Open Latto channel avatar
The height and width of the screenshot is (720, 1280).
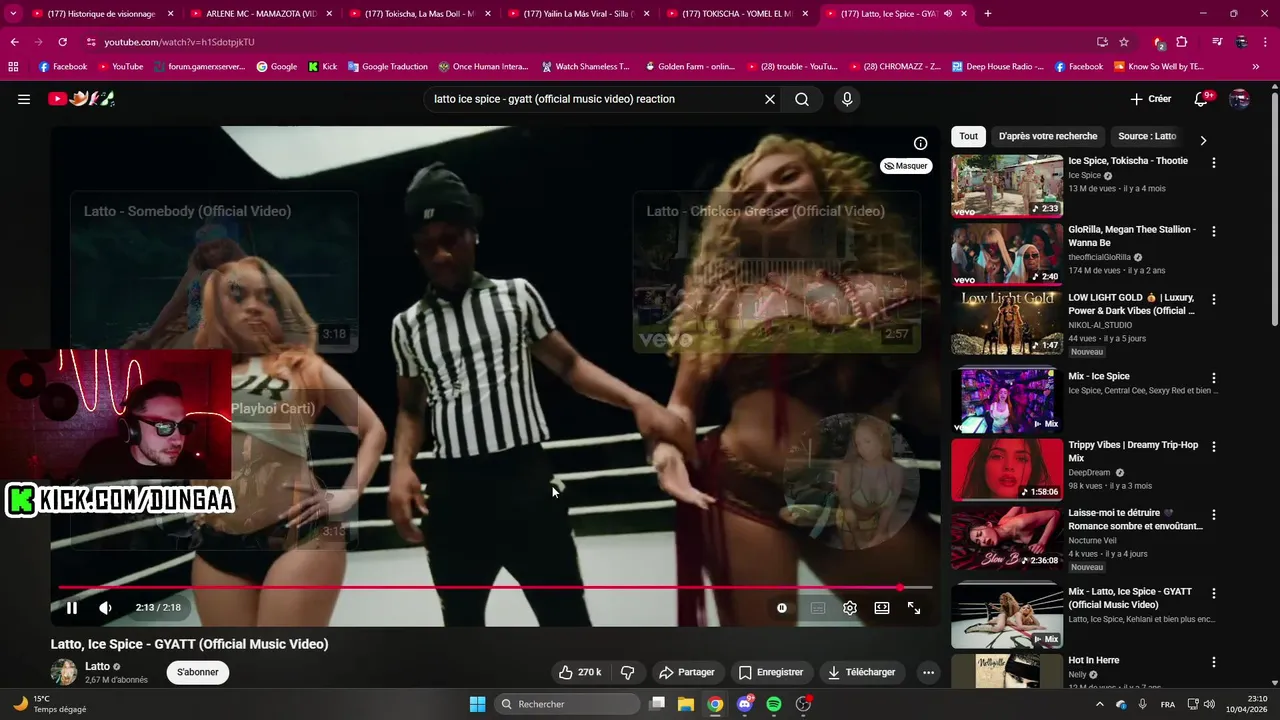pos(64,672)
